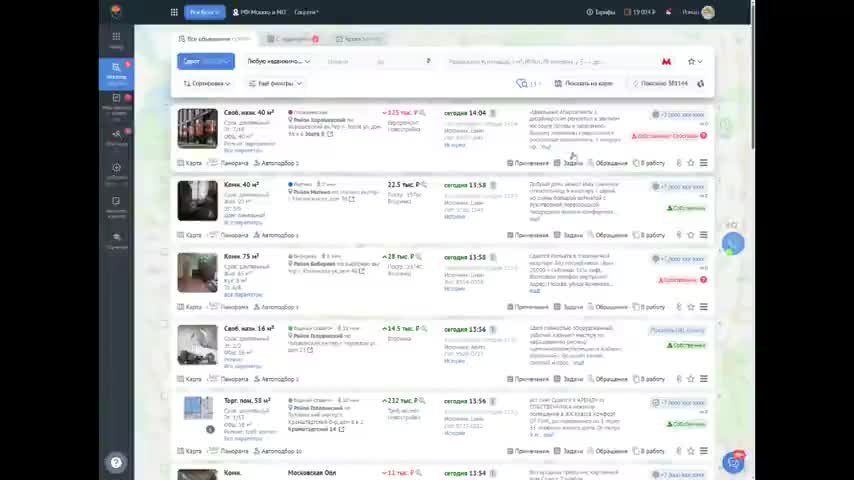Click 'Показать на карте' button

click(x=584, y=83)
